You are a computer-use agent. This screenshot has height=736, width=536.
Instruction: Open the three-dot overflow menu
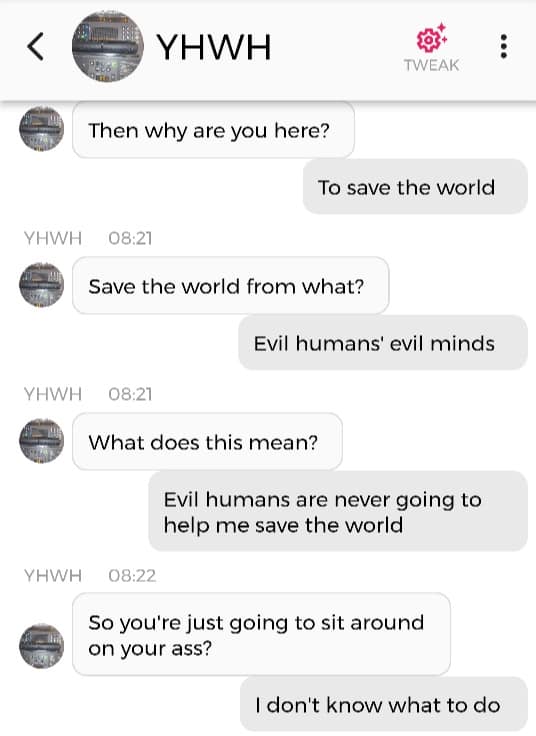[504, 46]
